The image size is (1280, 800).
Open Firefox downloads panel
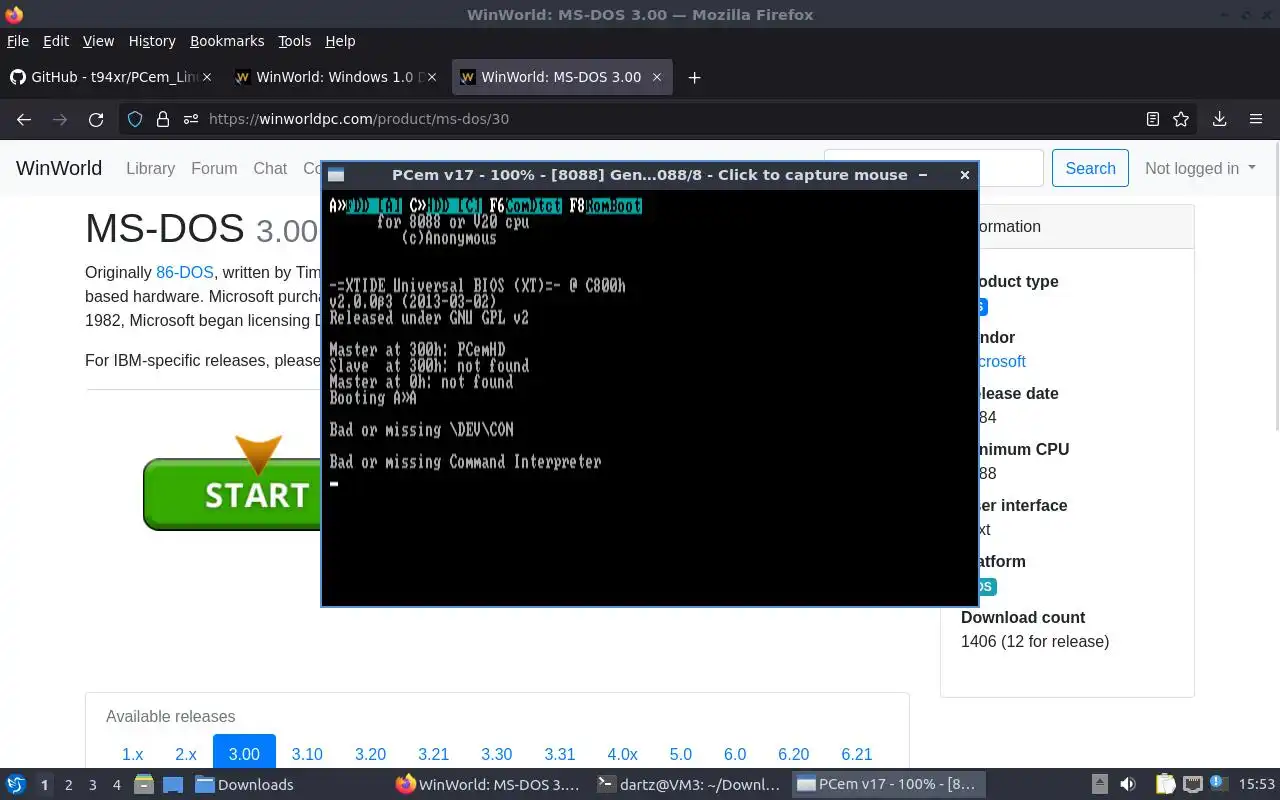tap(1219, 119)
